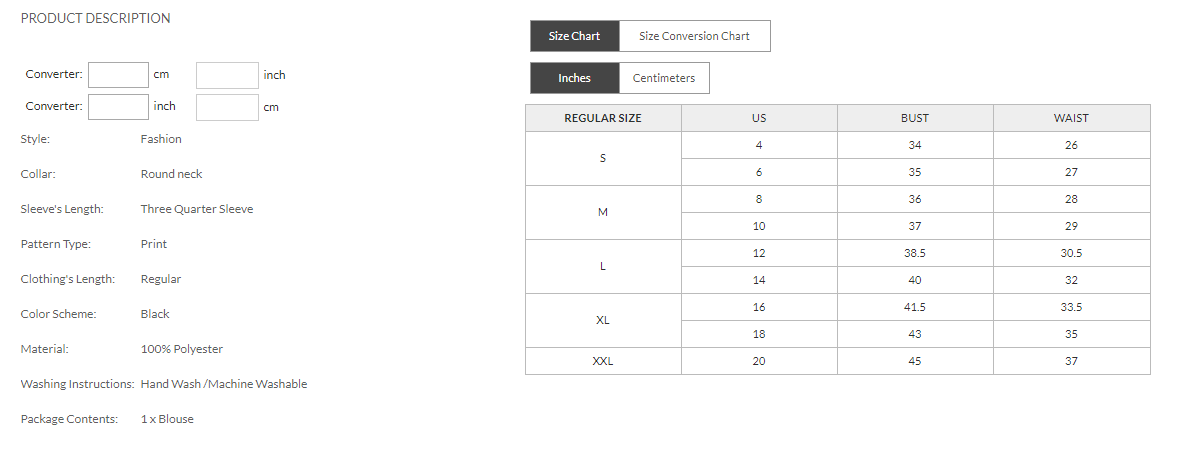Viewport: 1184px width, 449px height.
Task: Switch measurements to Centimeters
Action: pyautogui.click(x=664, y=78)
